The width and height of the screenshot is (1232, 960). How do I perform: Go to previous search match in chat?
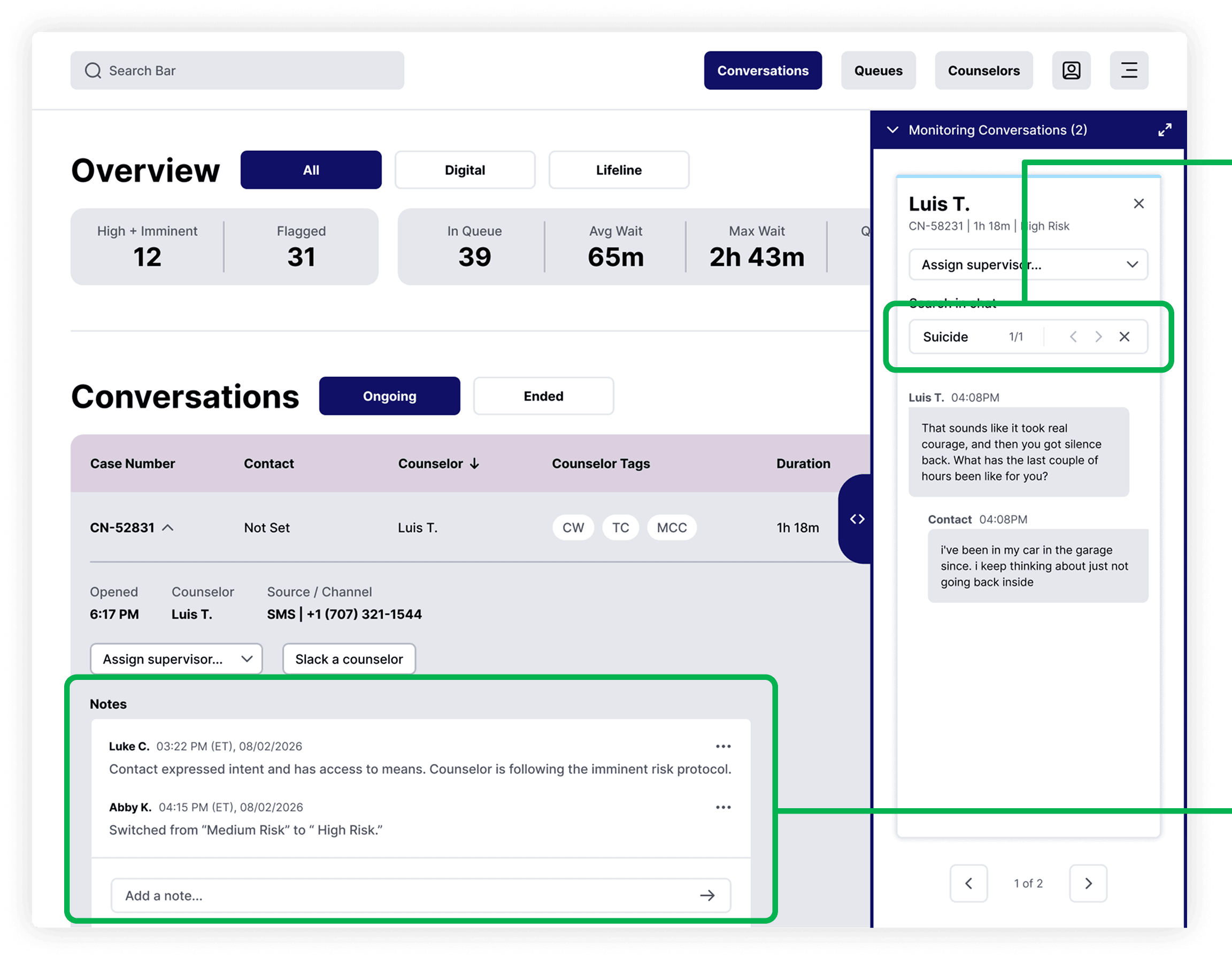pos(1073,337)
